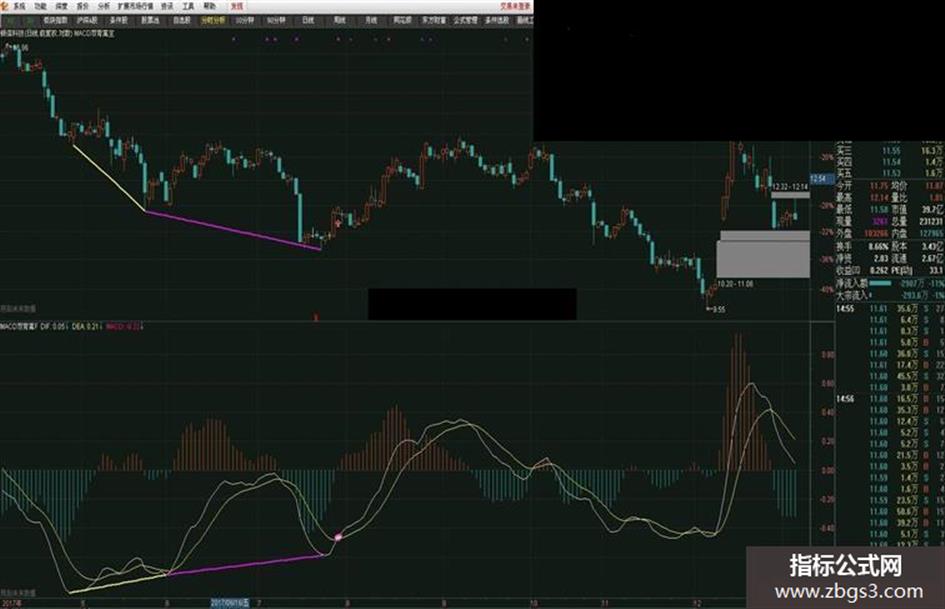Screen dimensions: 945x609
Task: Select the 沪深A股 toolbar button
Action: [x=87, y=20]
